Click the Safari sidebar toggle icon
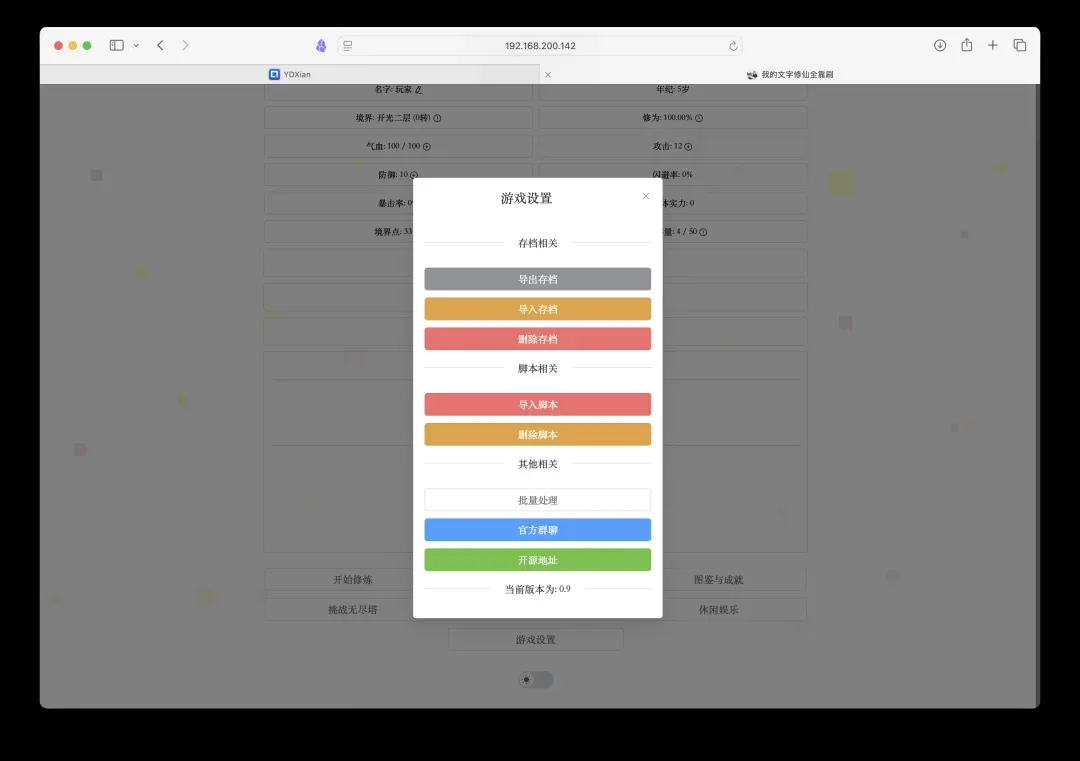The height and width of the screenshot is (761, 1080). point(116,45)
